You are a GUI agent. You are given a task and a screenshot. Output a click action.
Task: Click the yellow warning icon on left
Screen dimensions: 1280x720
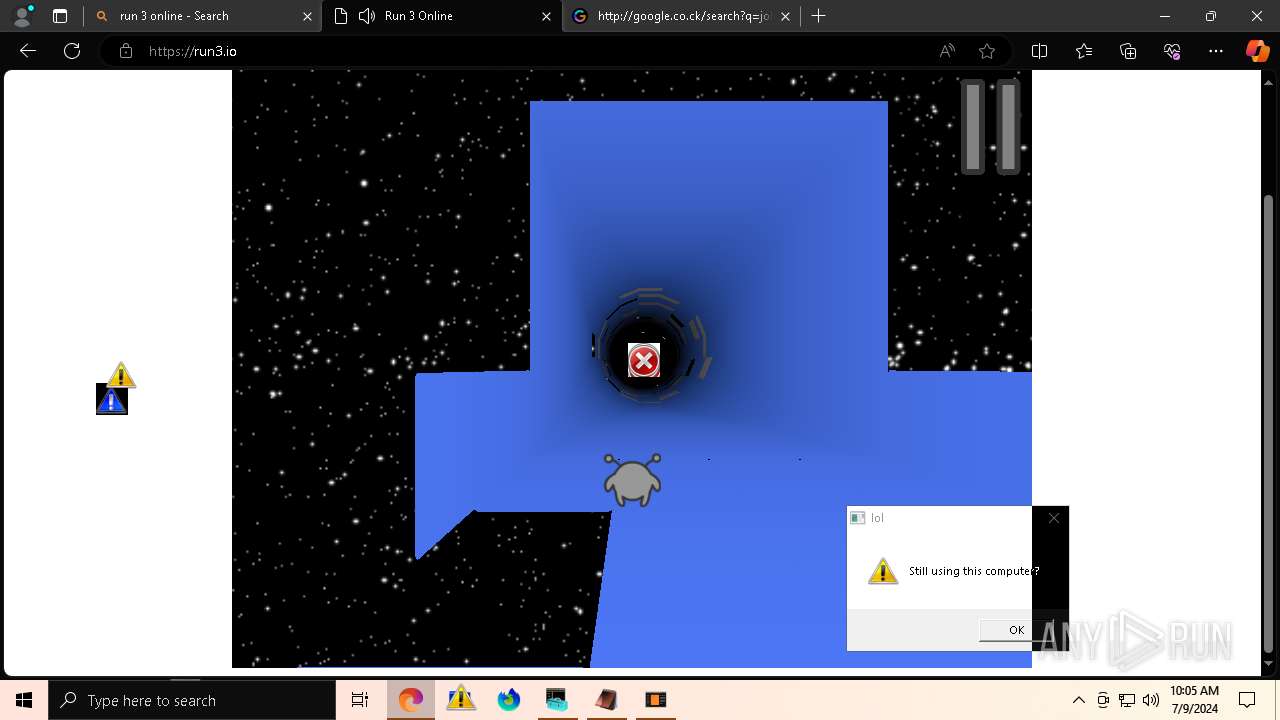(x=121, y=375)
